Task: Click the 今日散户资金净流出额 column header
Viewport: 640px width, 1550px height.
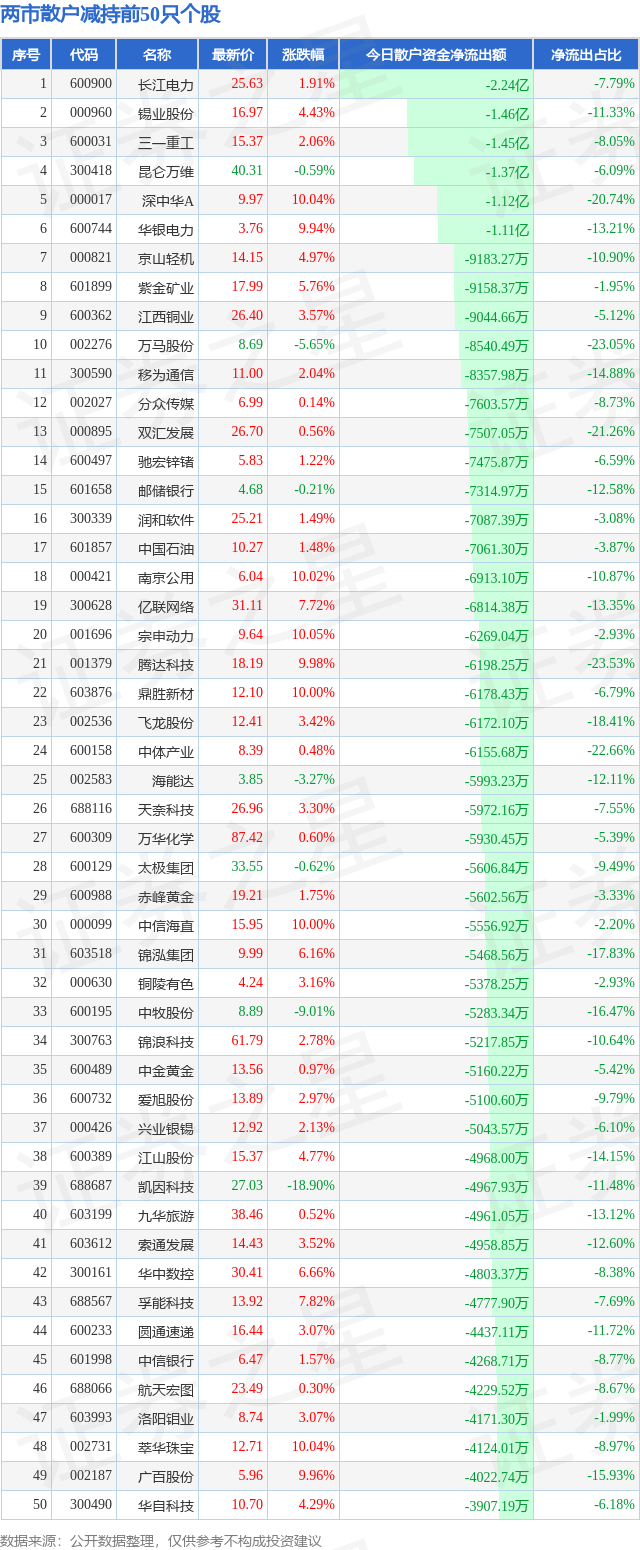Action: tap(436, 55)
